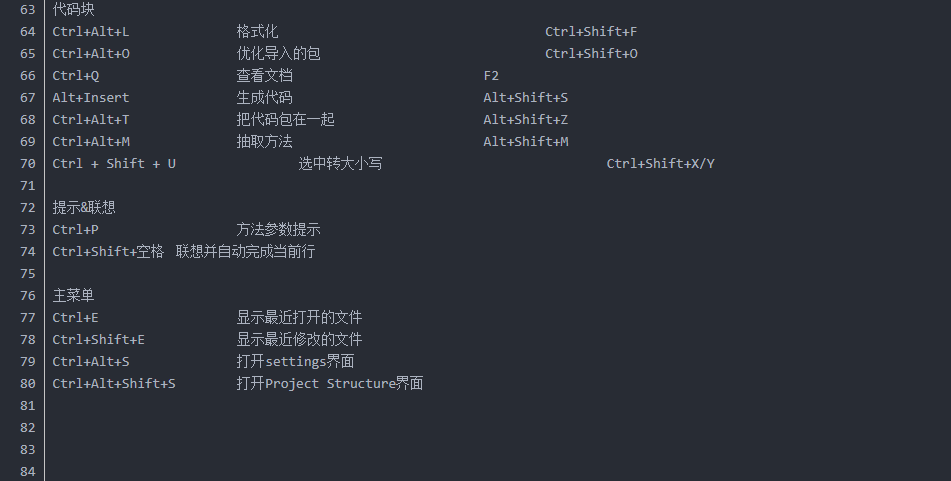Image resolution: width=951 pixels, height=481 pixels.
Task: Click the Ctrl+Shift+X/Y text
Action: 660,164
